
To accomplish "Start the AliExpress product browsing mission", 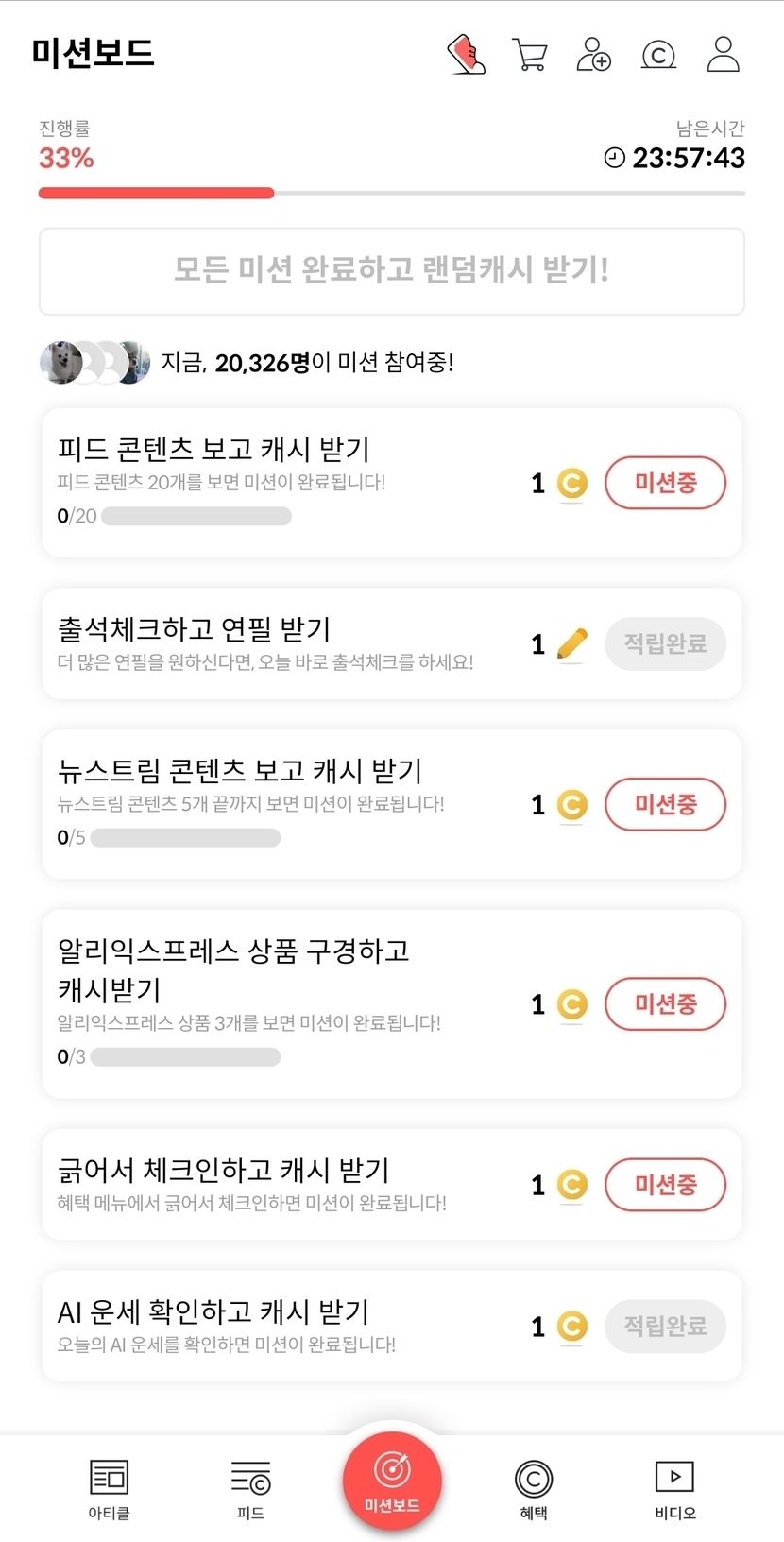I will click(x=665, y=1003).
